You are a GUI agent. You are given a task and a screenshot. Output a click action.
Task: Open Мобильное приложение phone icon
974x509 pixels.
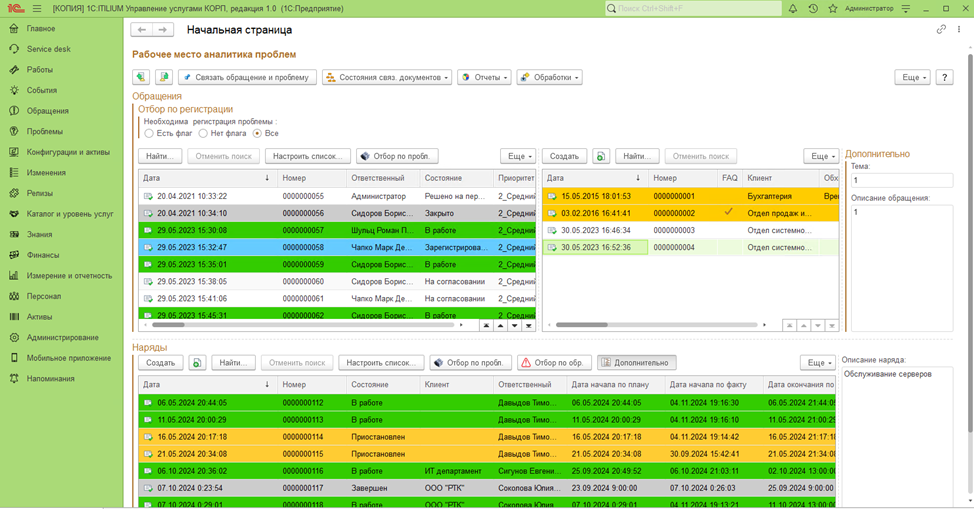[x=14, y=358]
